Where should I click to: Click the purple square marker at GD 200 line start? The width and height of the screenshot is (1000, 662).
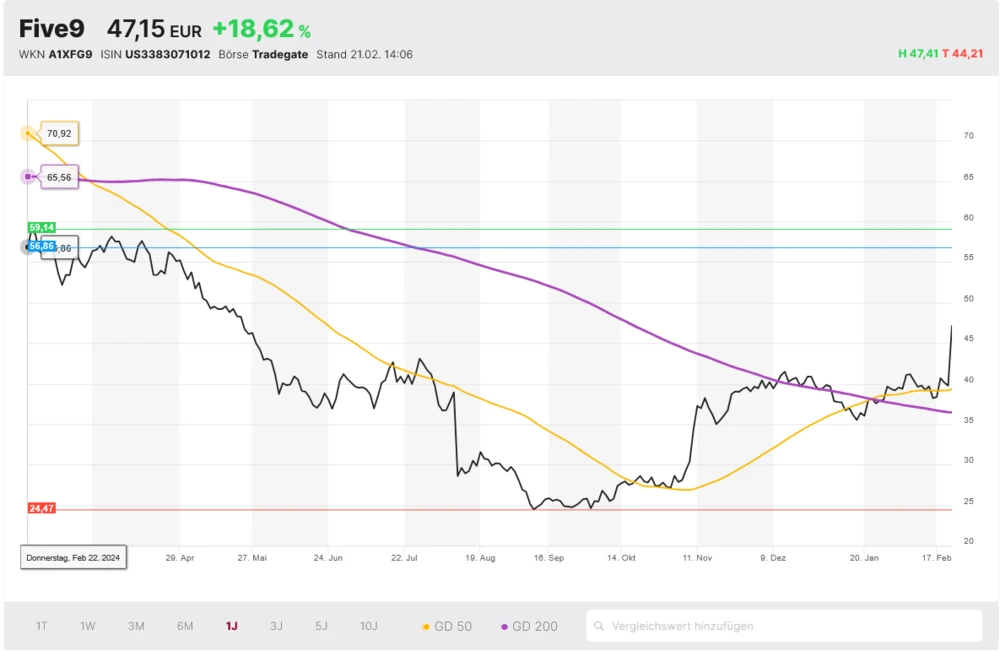(x=27, y=177)
